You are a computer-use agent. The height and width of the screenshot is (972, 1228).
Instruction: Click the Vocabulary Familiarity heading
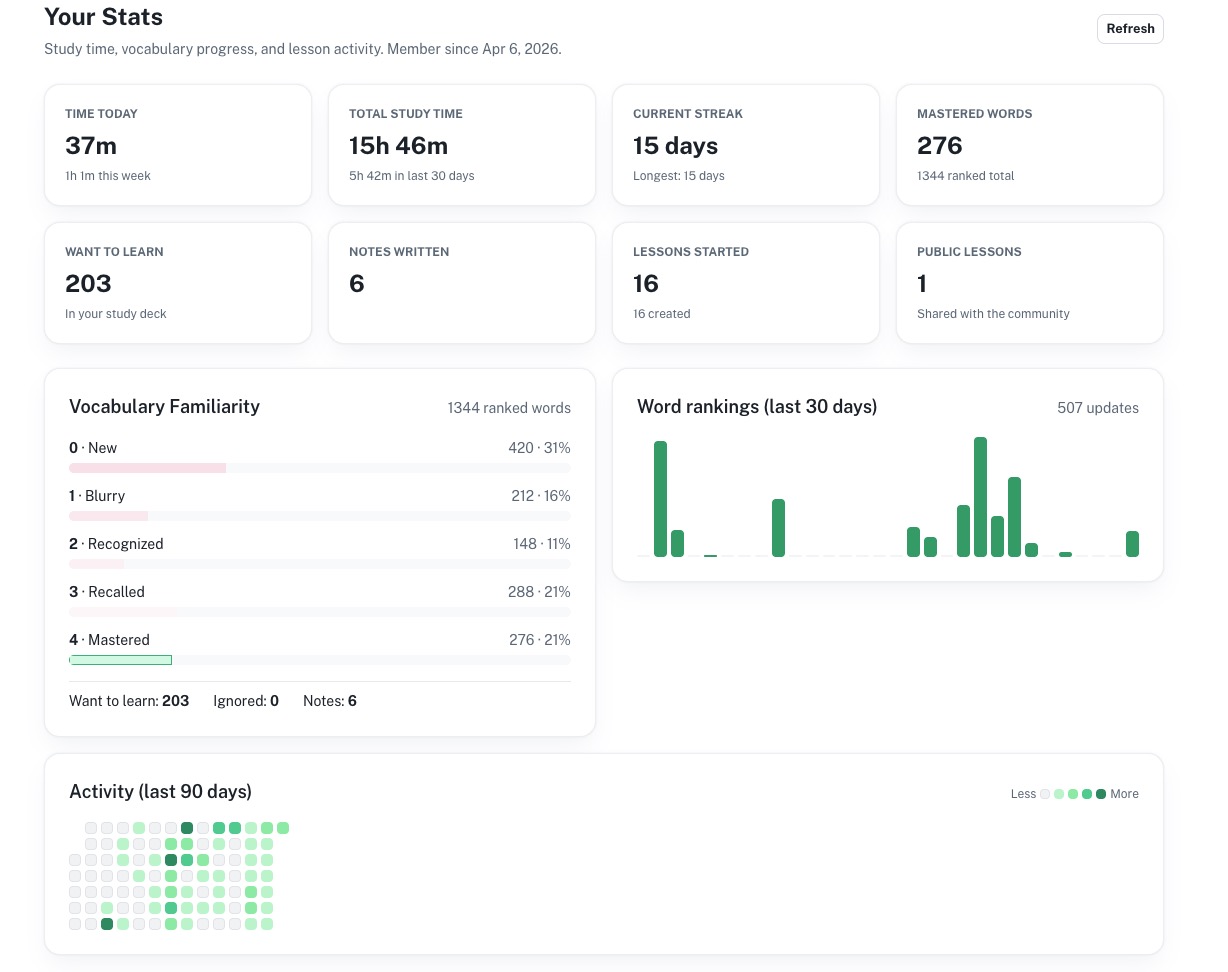(x=164, y=406)
